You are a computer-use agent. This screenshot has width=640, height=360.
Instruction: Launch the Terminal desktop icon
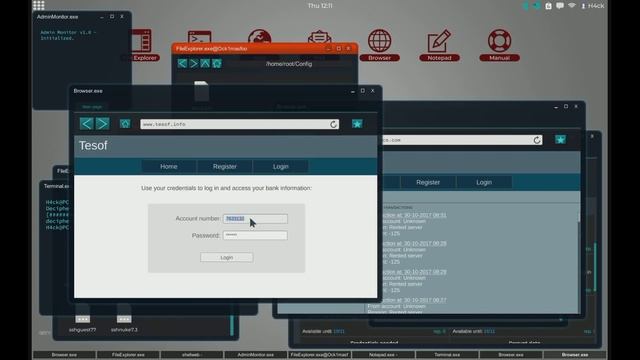(x=200, y=37)
